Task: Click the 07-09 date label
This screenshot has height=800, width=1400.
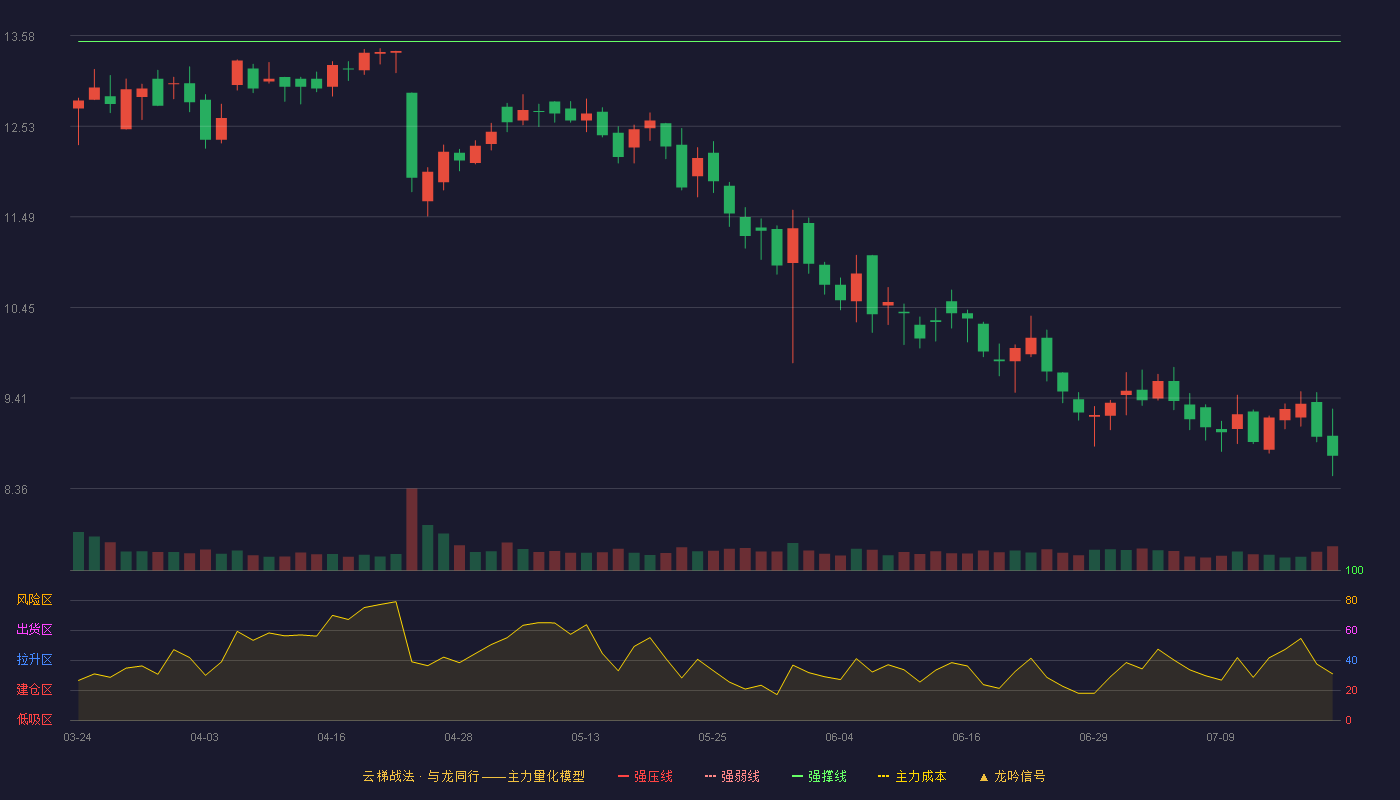Action: point(1220,737)
